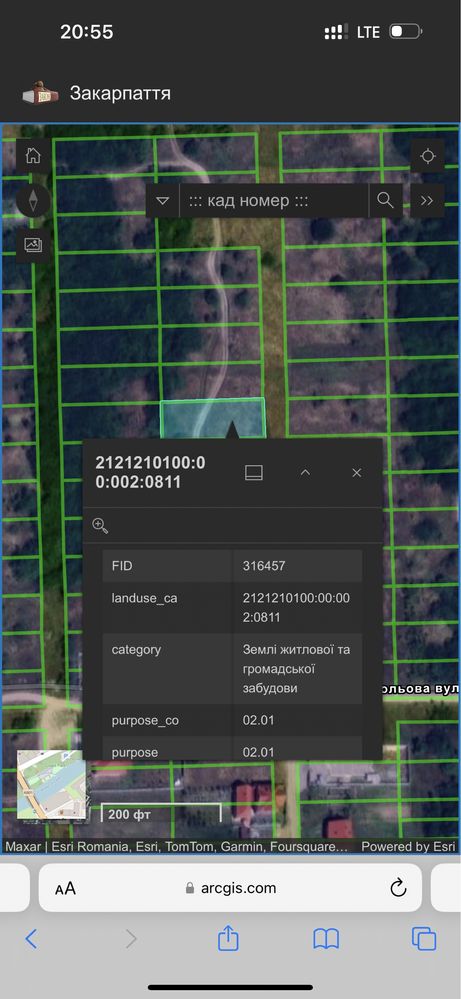Screen dimensions: 461x999
Task: Show all open Safari tabs
Action: pyautogui.click(x=423, y=938)
